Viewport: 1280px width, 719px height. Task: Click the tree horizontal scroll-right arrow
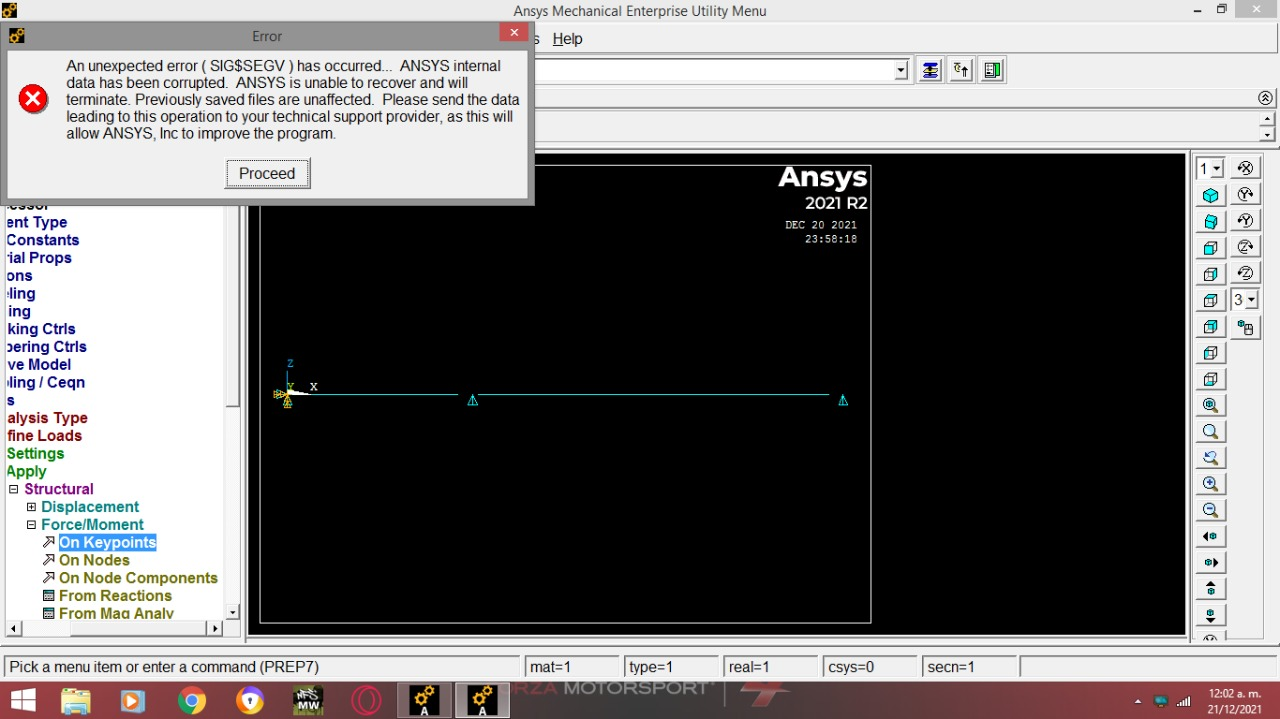[214, 628]
